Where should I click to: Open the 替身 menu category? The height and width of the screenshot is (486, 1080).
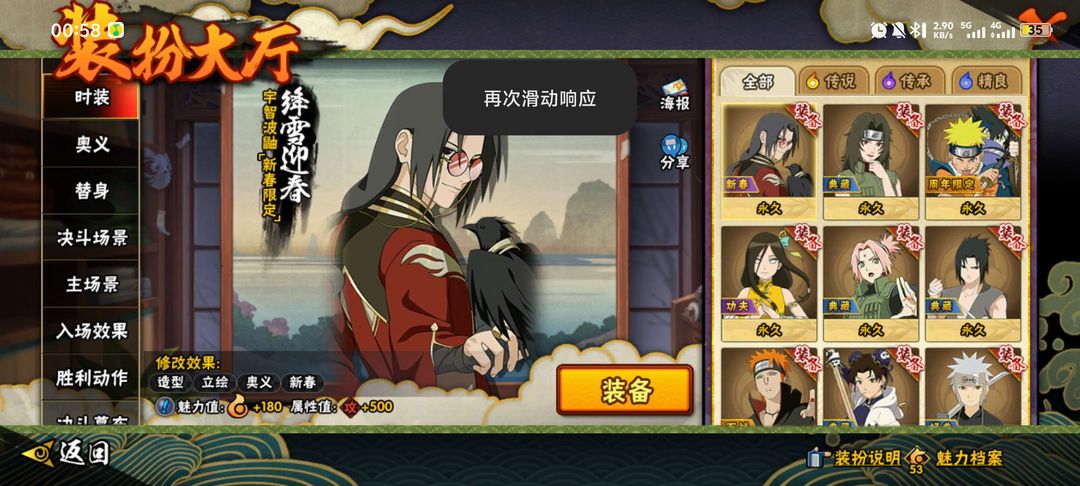[x=92, y=191]
